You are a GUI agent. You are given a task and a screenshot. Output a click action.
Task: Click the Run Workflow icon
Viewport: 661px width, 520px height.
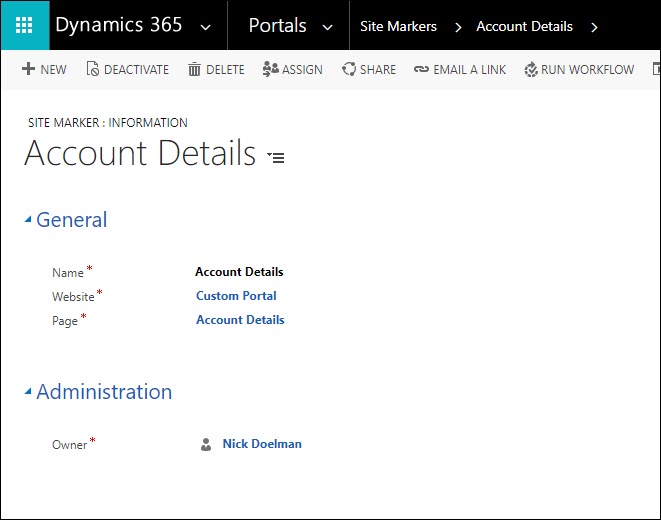point(531,69)
